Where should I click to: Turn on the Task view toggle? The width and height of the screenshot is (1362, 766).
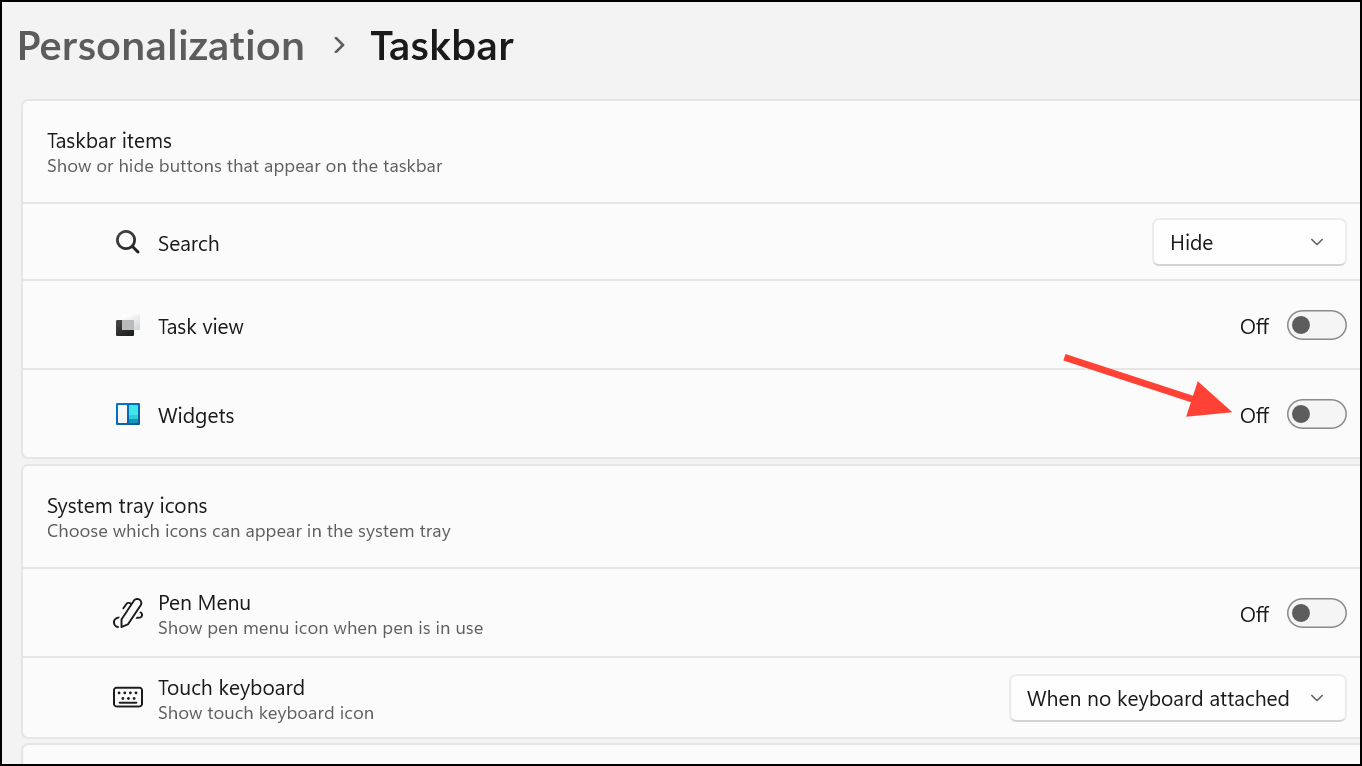click(1316, 326)
